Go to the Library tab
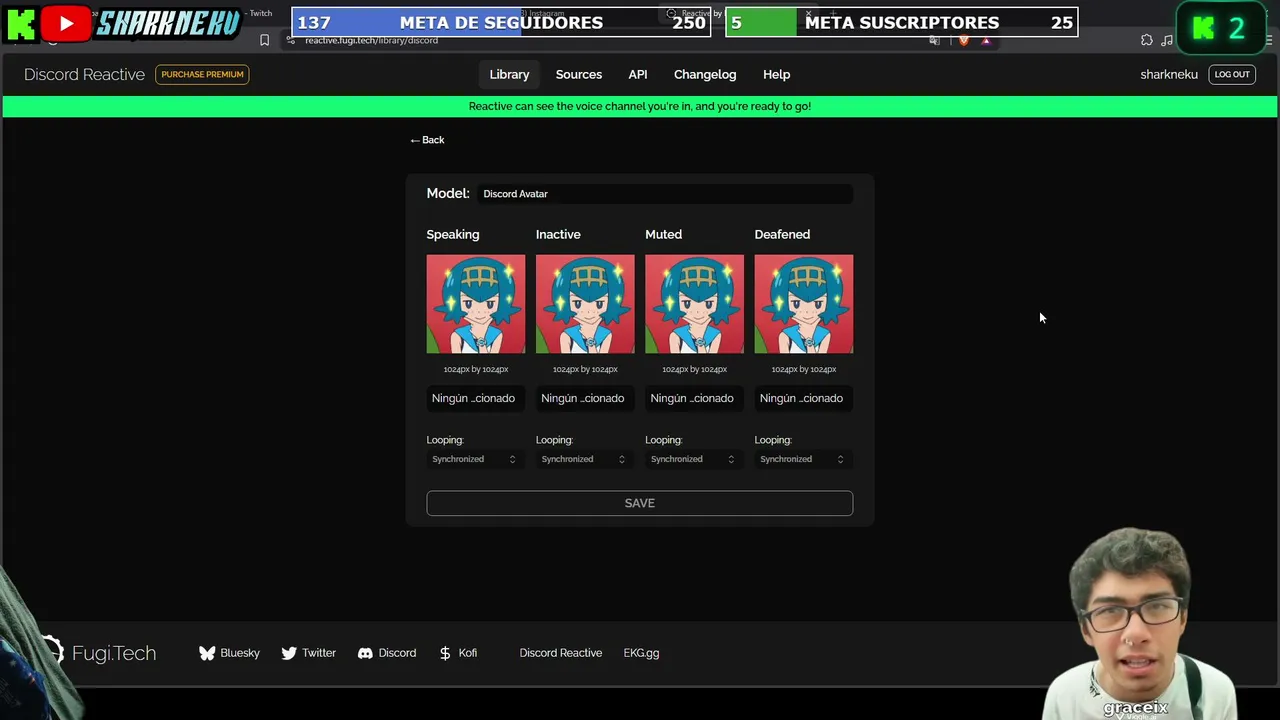This screenshot has height=720, width=1280. tap(509, 74)
